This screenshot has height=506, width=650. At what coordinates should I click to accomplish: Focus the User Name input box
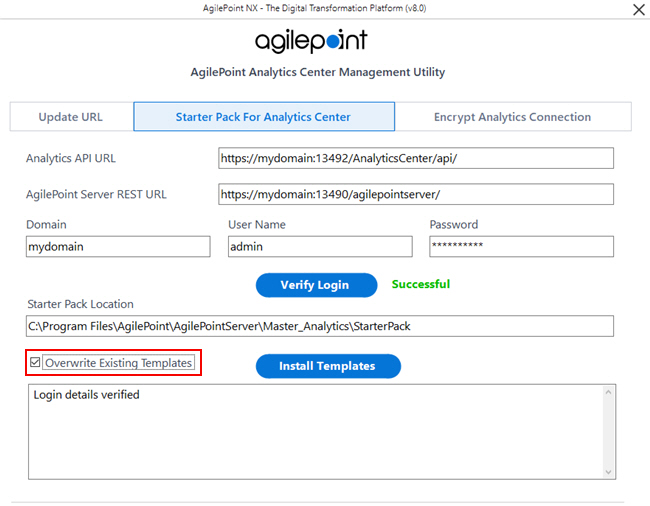click(x=320, y=247)
